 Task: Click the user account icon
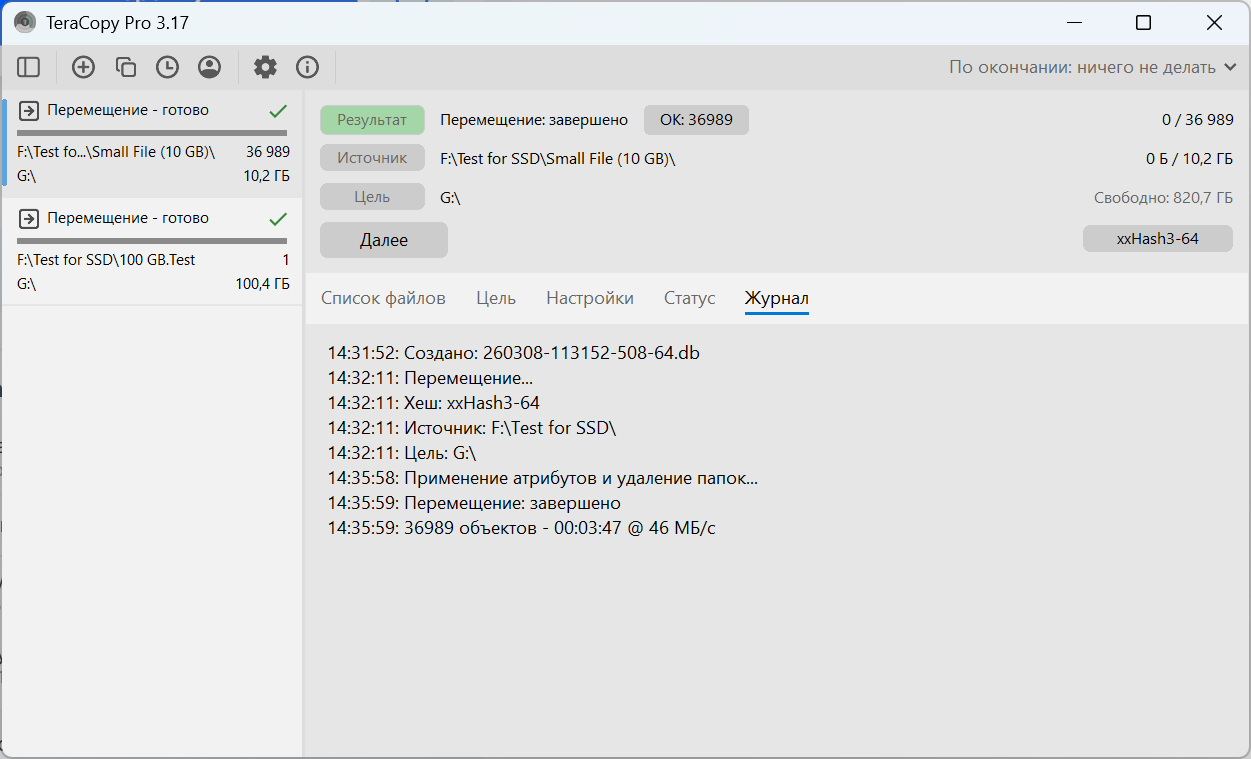pos(209,67)
